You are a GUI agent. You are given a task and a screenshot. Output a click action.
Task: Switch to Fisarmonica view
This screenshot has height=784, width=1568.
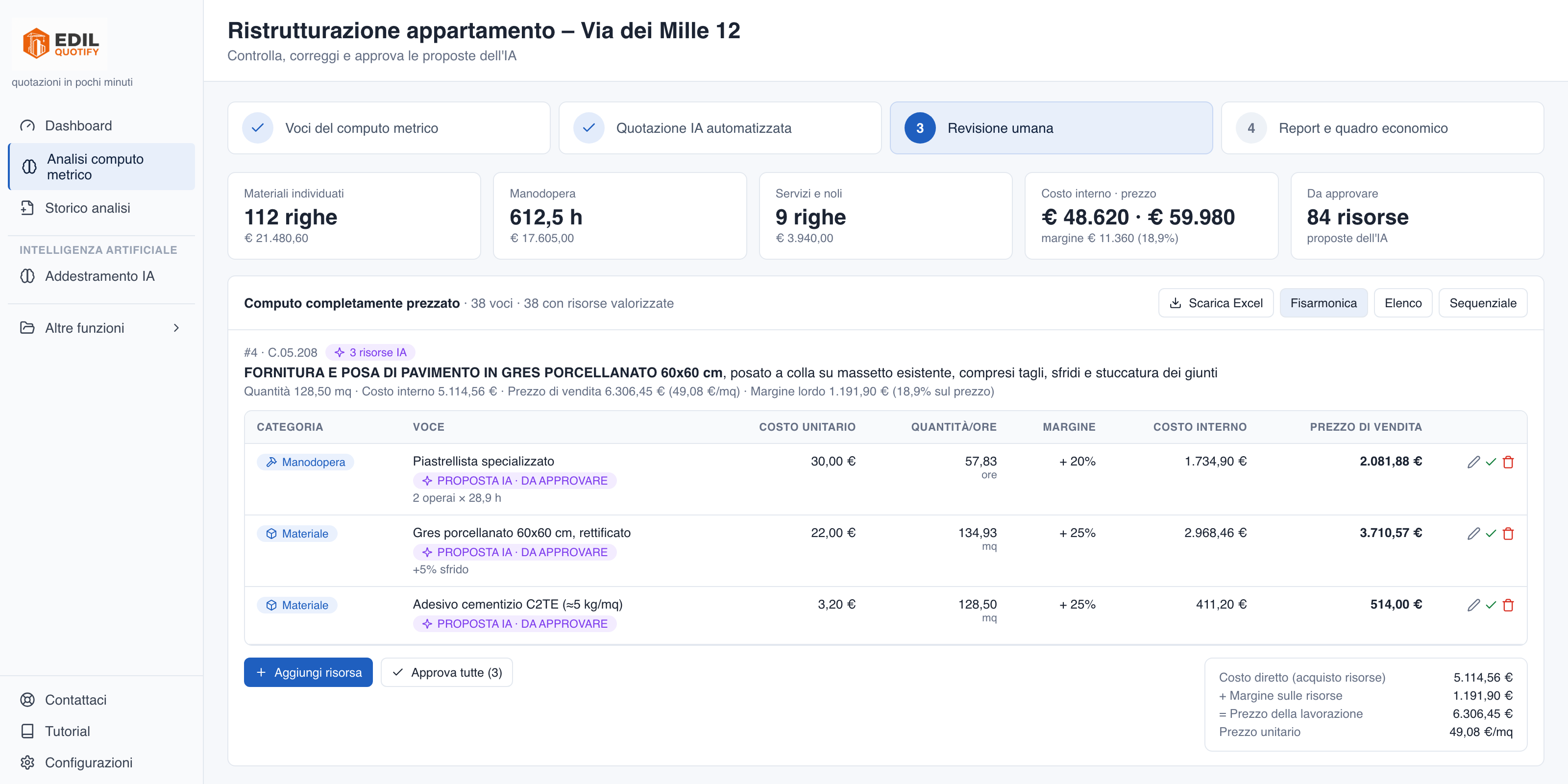[x=1323, y=303]
